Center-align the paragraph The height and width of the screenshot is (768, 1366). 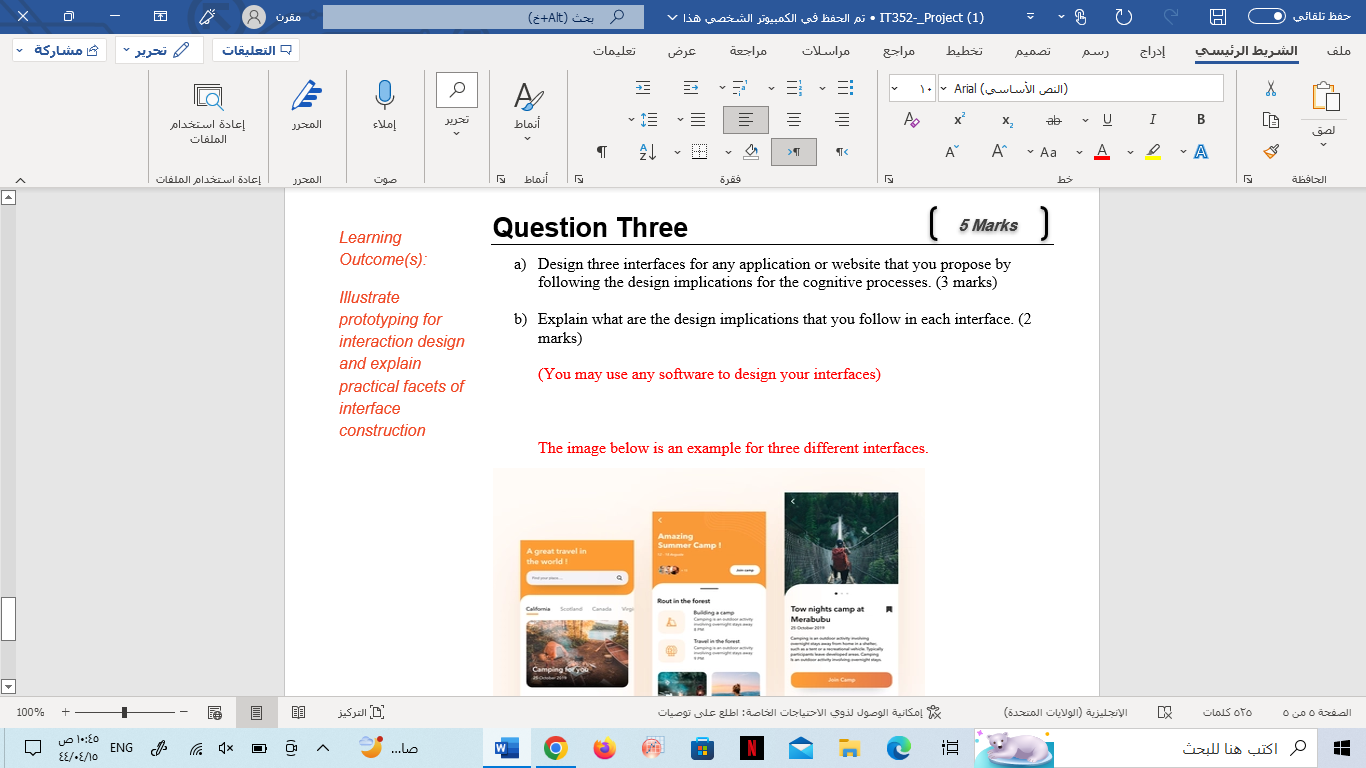(794, 120)
